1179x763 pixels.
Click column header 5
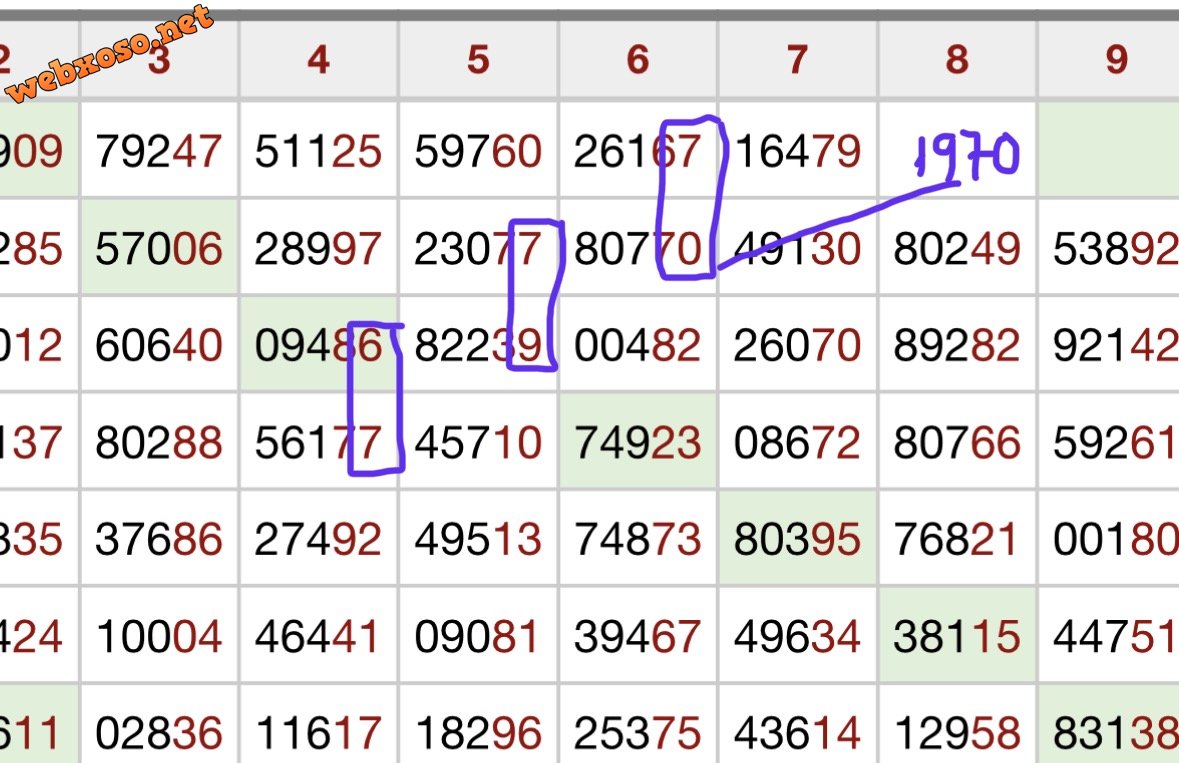click(x=478, y=59)
